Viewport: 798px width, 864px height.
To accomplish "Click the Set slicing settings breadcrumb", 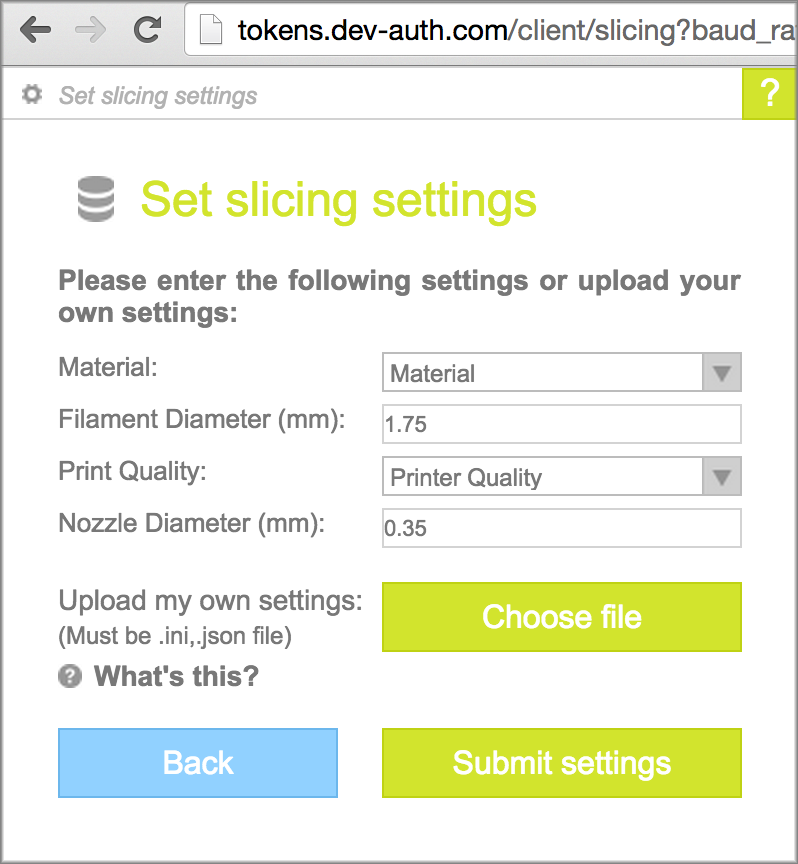I will (158, 96).
